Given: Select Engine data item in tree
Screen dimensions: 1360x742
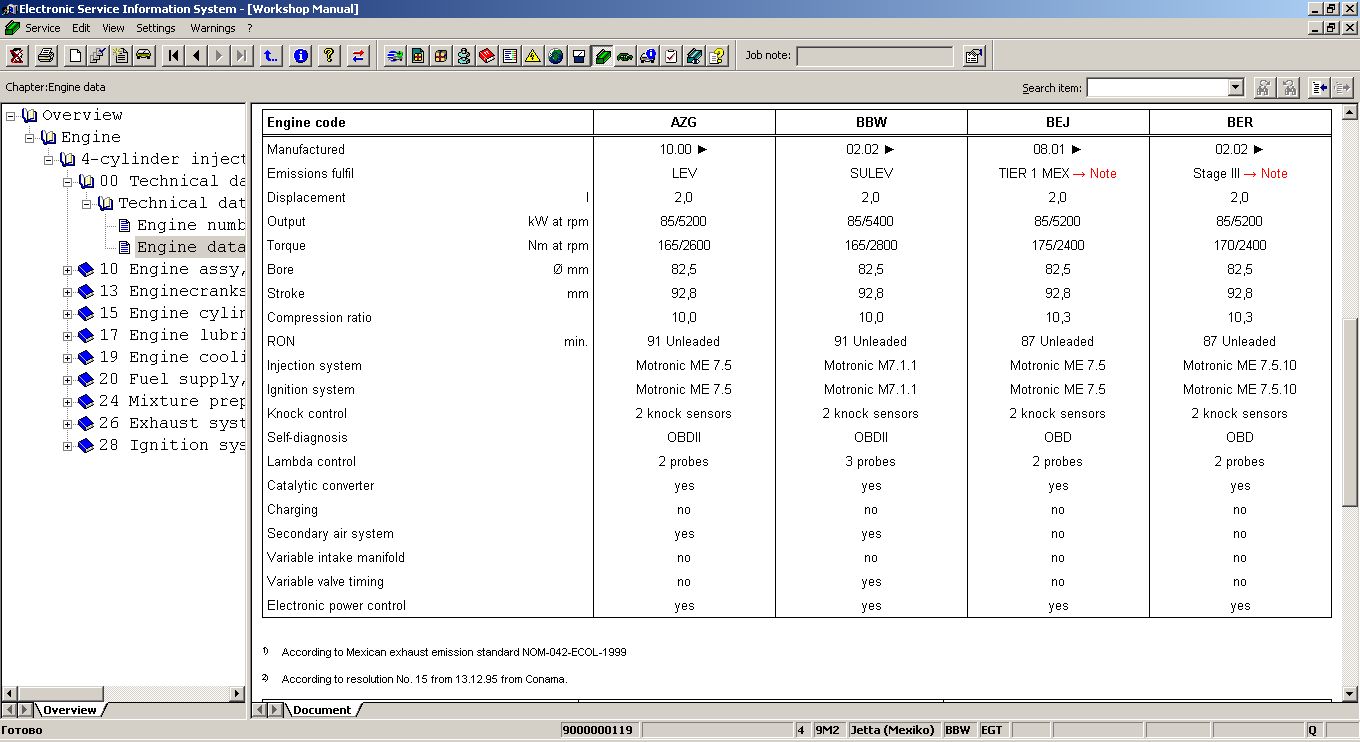Looking at the screenshot, I should point(190,248).
